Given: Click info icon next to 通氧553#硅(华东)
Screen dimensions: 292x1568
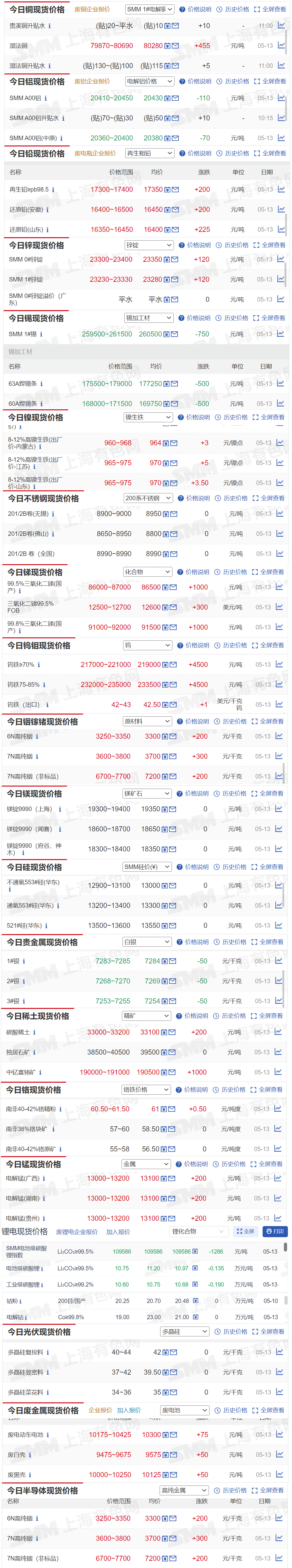Looking at the screenshot, I should click(58, 906).
